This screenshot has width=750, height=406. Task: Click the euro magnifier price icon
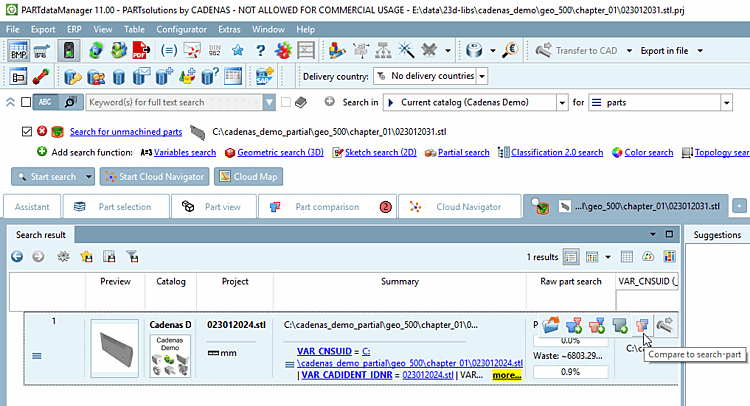[510, 50]
